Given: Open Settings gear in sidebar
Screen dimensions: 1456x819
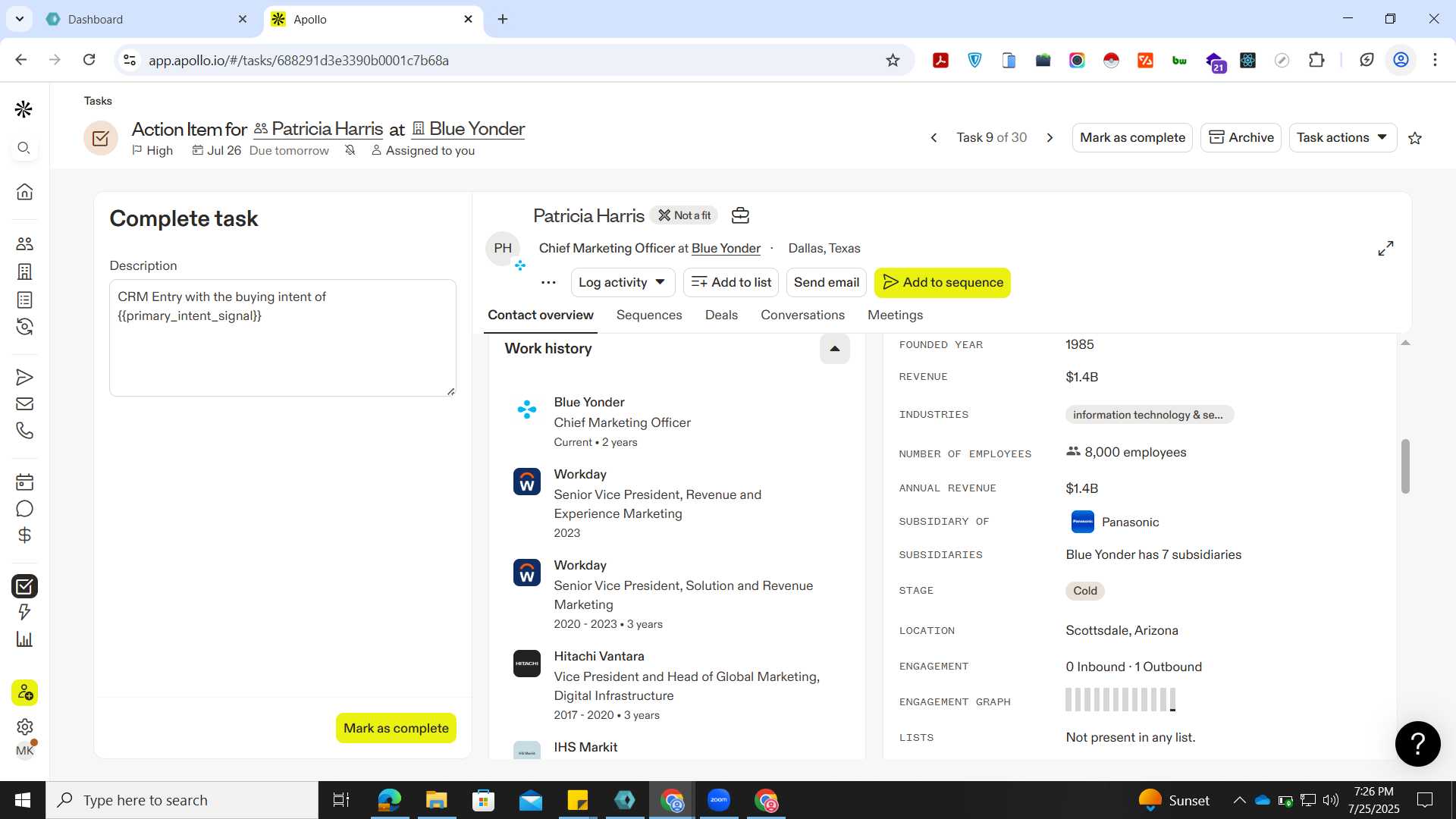Looking at the screenshot, I should tap(24, 726).
